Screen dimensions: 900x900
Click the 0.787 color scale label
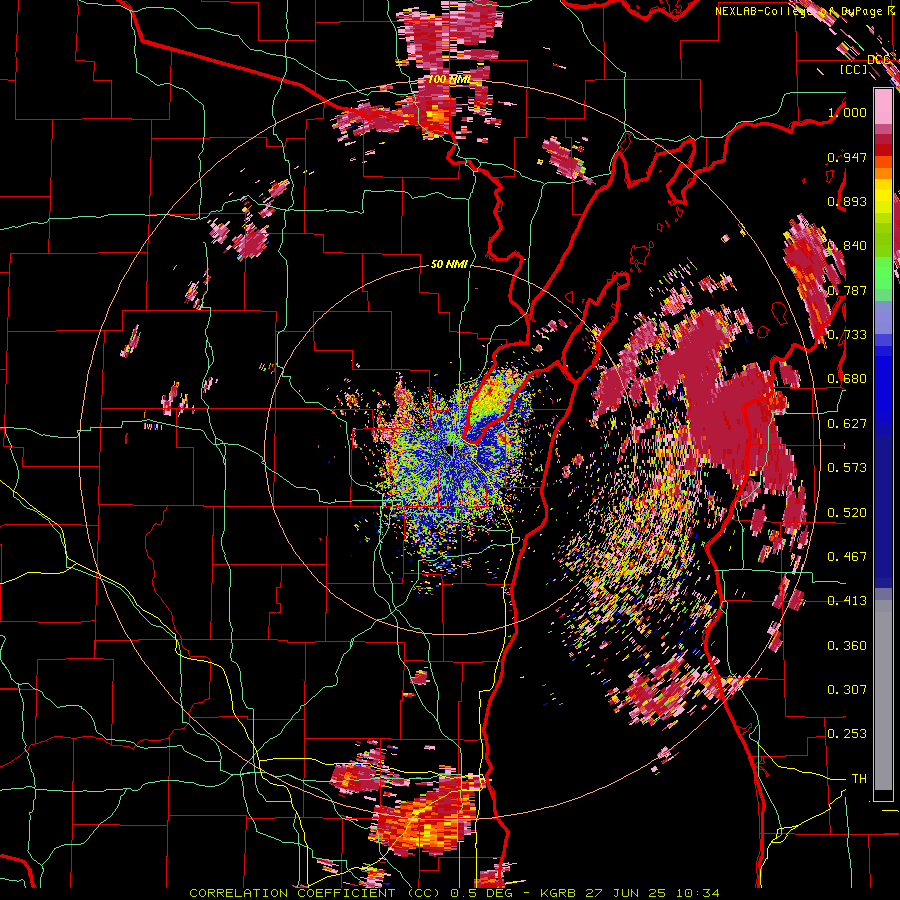(x=847, y=290)
